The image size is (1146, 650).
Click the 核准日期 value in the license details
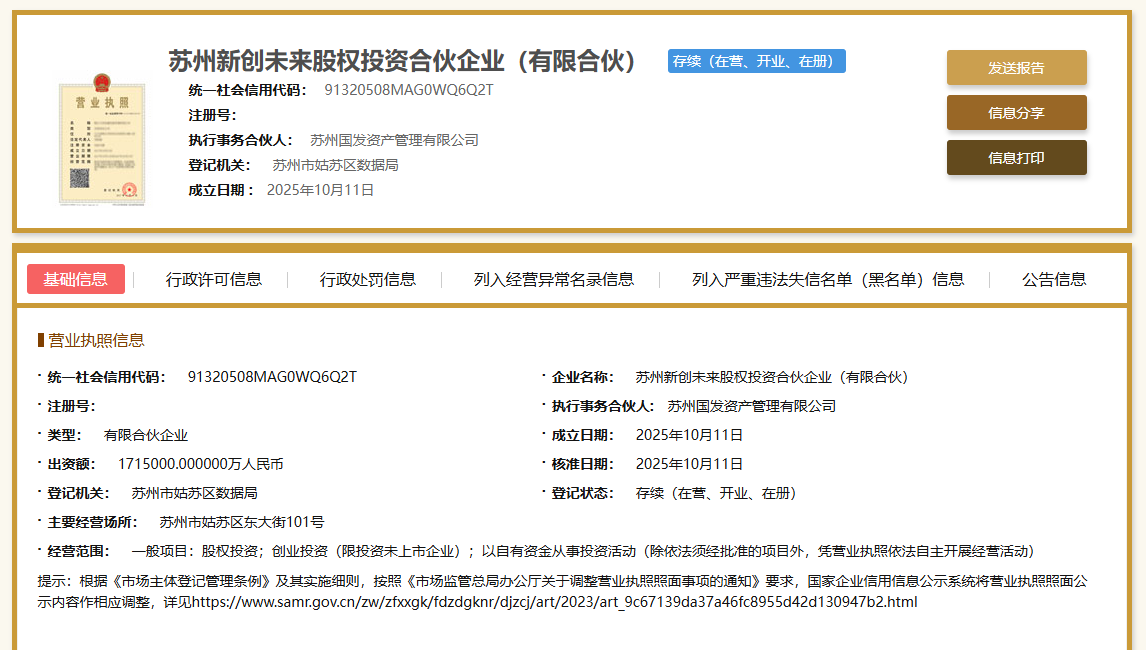pos(689,464)
